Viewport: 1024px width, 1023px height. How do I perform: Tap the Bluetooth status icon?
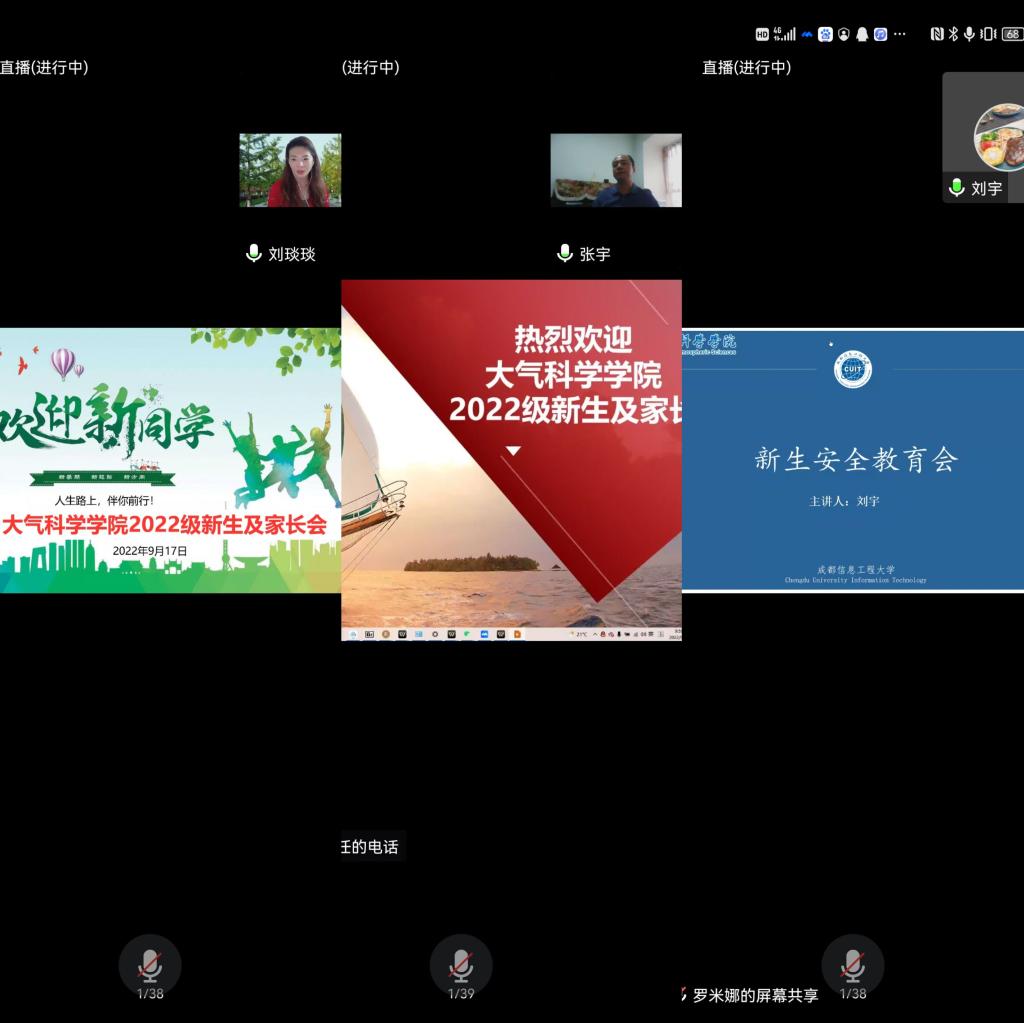[953, 34]
